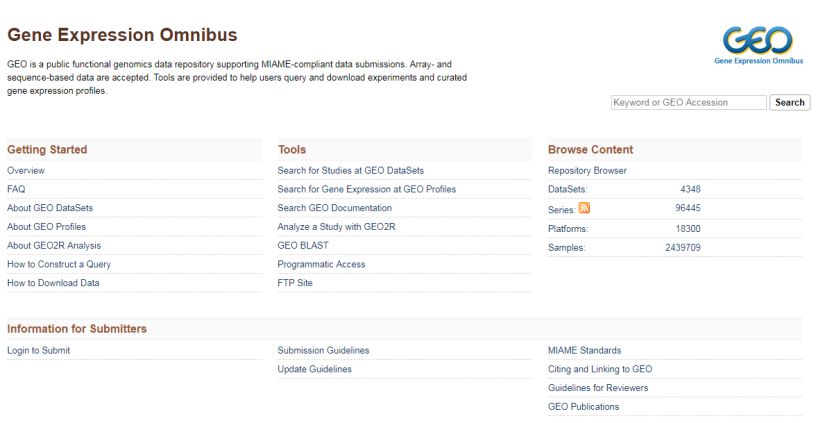Click the Samples label link
Image resolution: width=817 pixels, height=423 pixels.
(x=566, y=247)
